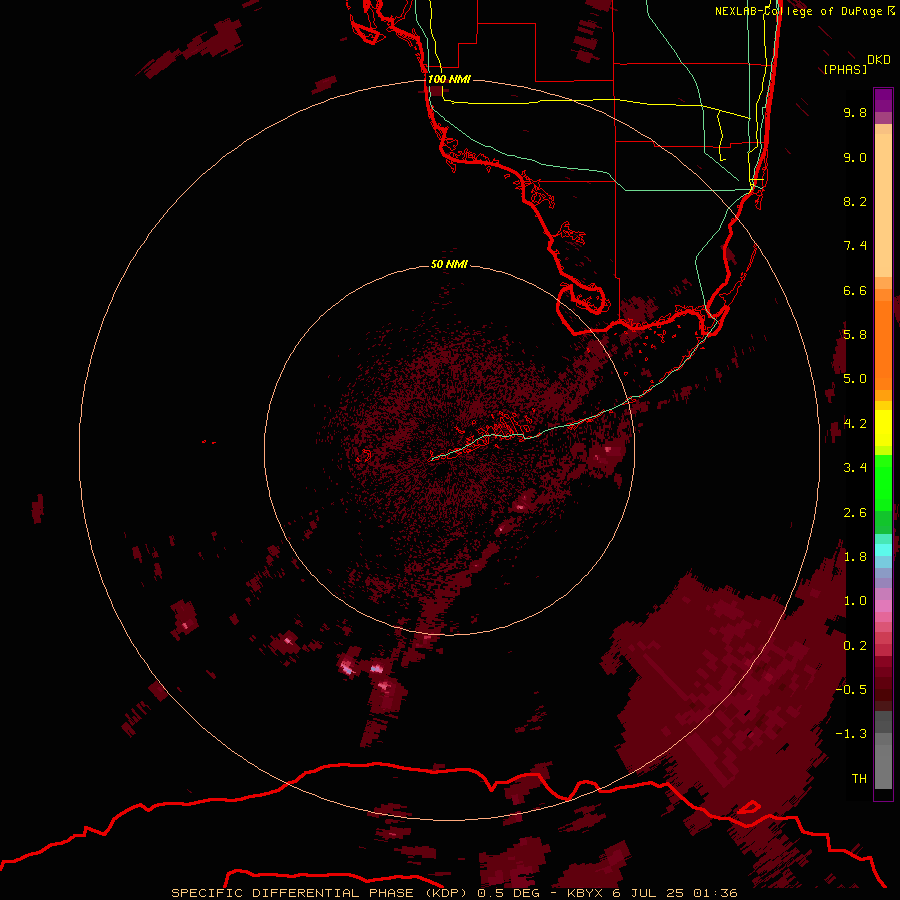Click the [PHAS] units label
The image size is (900, 900).
(x=845, y=69)
